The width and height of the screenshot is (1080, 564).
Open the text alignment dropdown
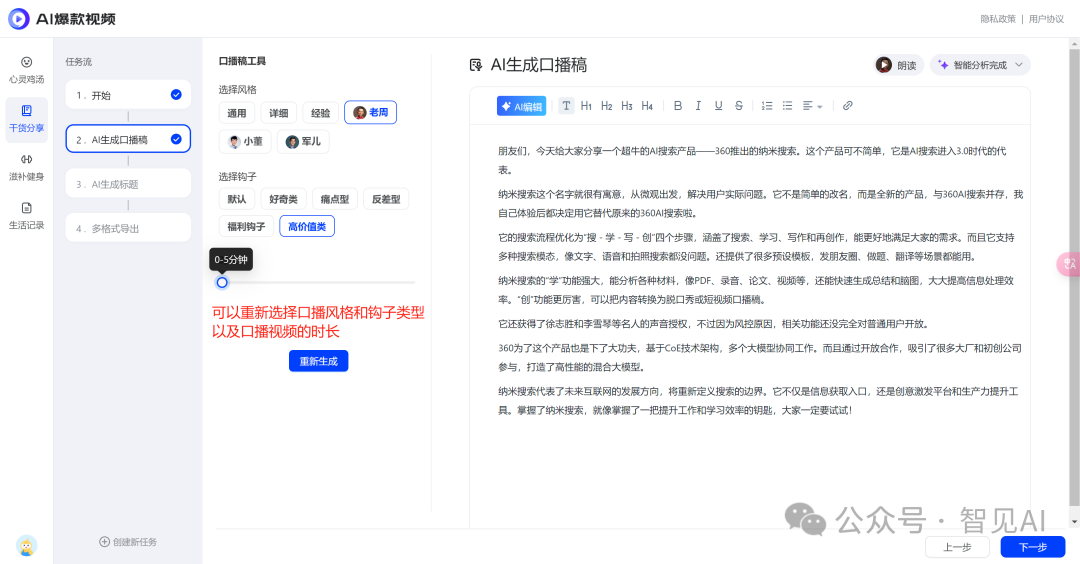click(813, 106)
